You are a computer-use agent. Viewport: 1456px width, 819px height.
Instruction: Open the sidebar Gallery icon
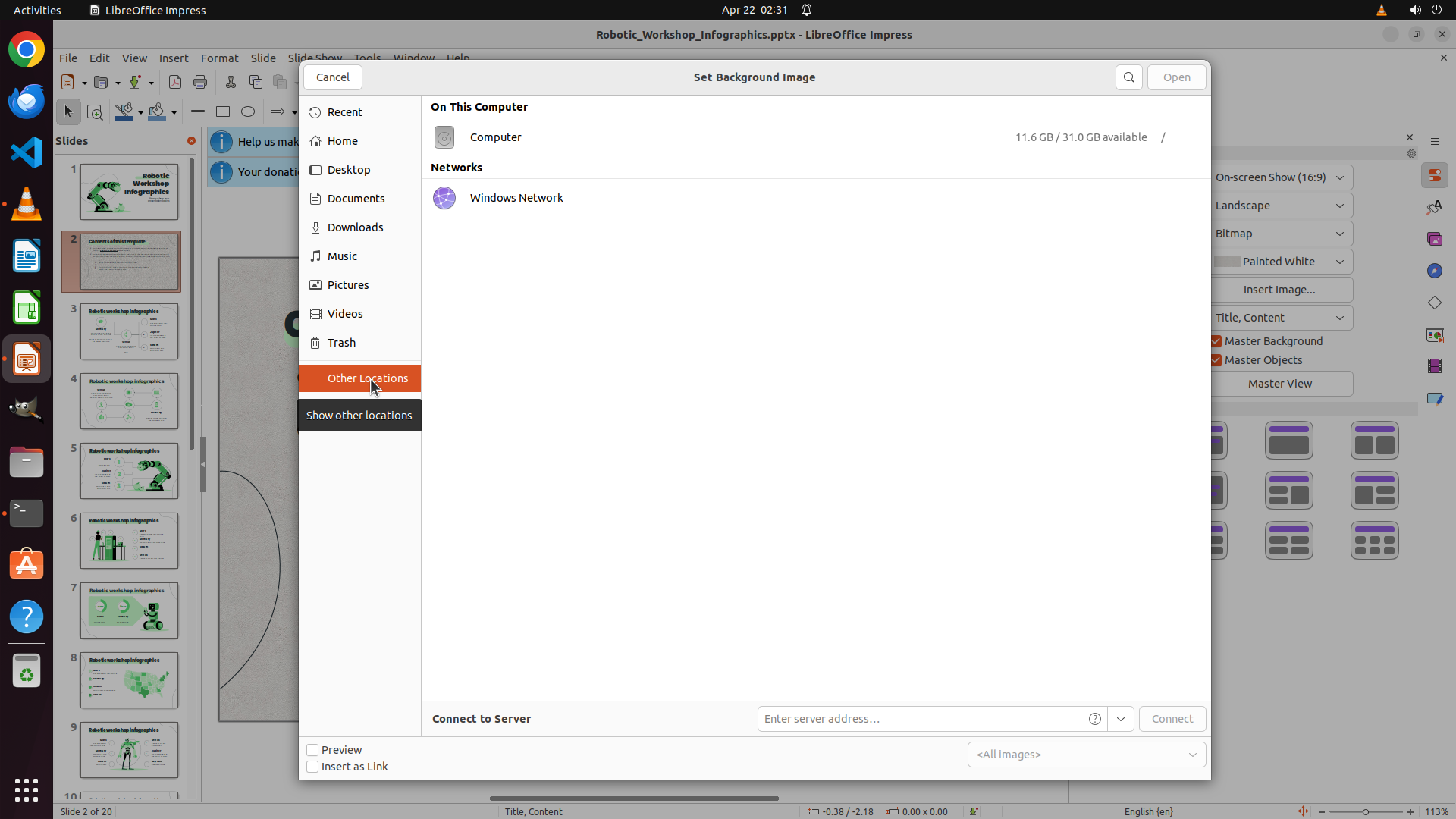coord(1434,239)
